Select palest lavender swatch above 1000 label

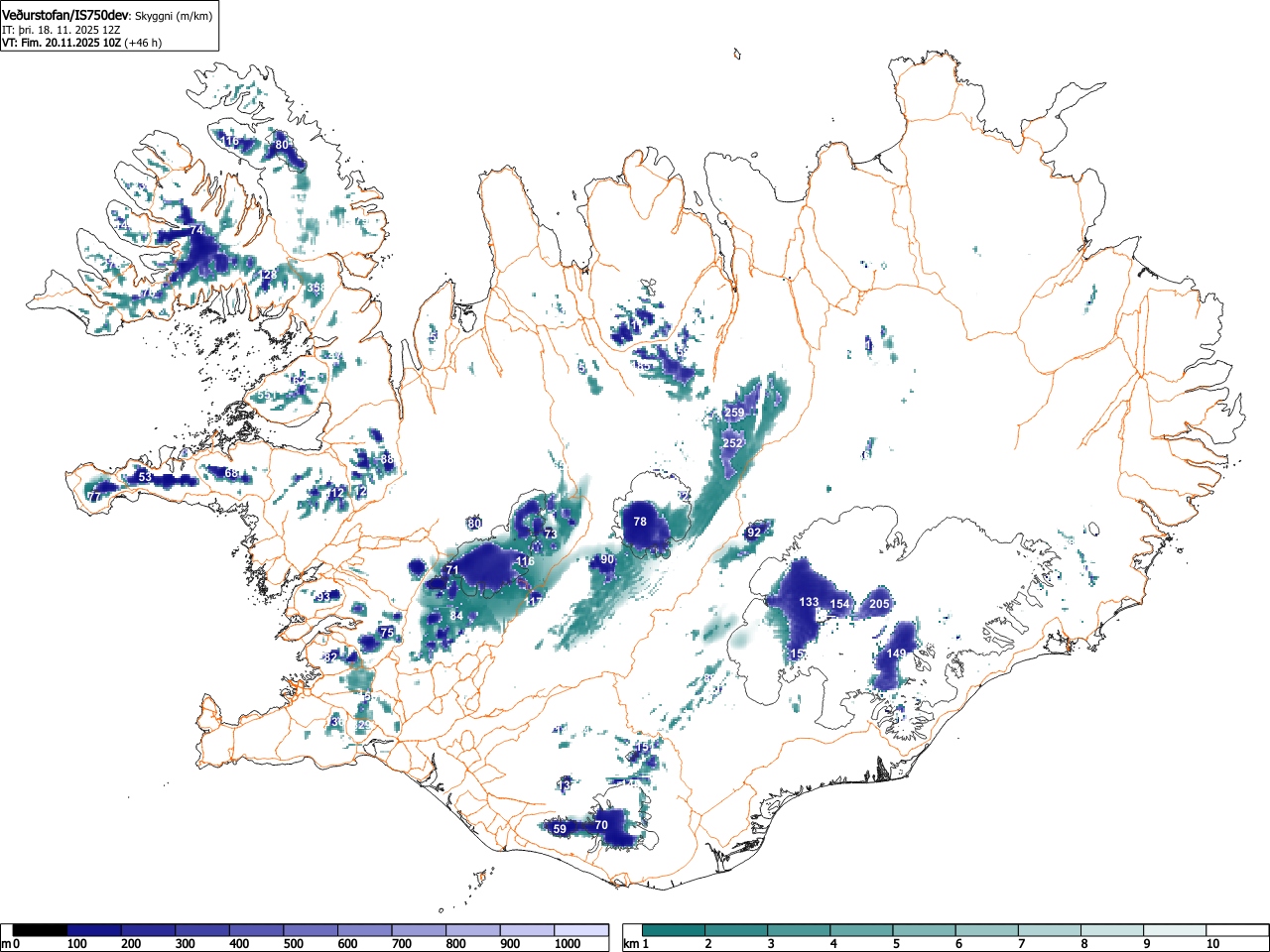click(581, 930)
